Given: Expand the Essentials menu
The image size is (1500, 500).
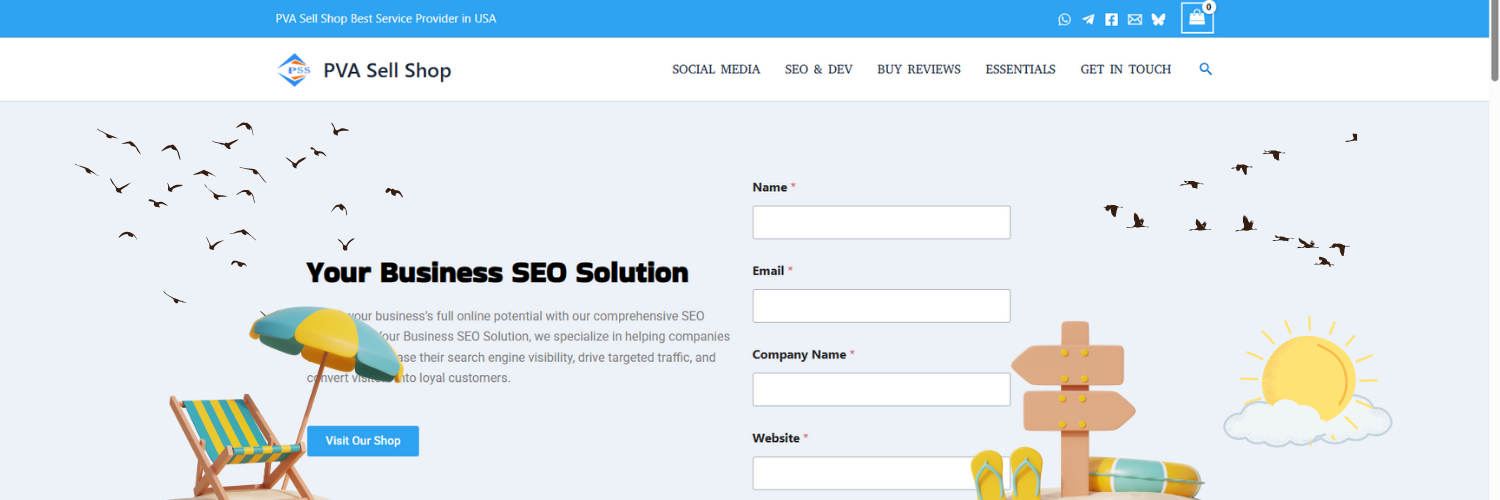Looking at the screenshot, I should pyautogui.click(x=1020, y=69).
